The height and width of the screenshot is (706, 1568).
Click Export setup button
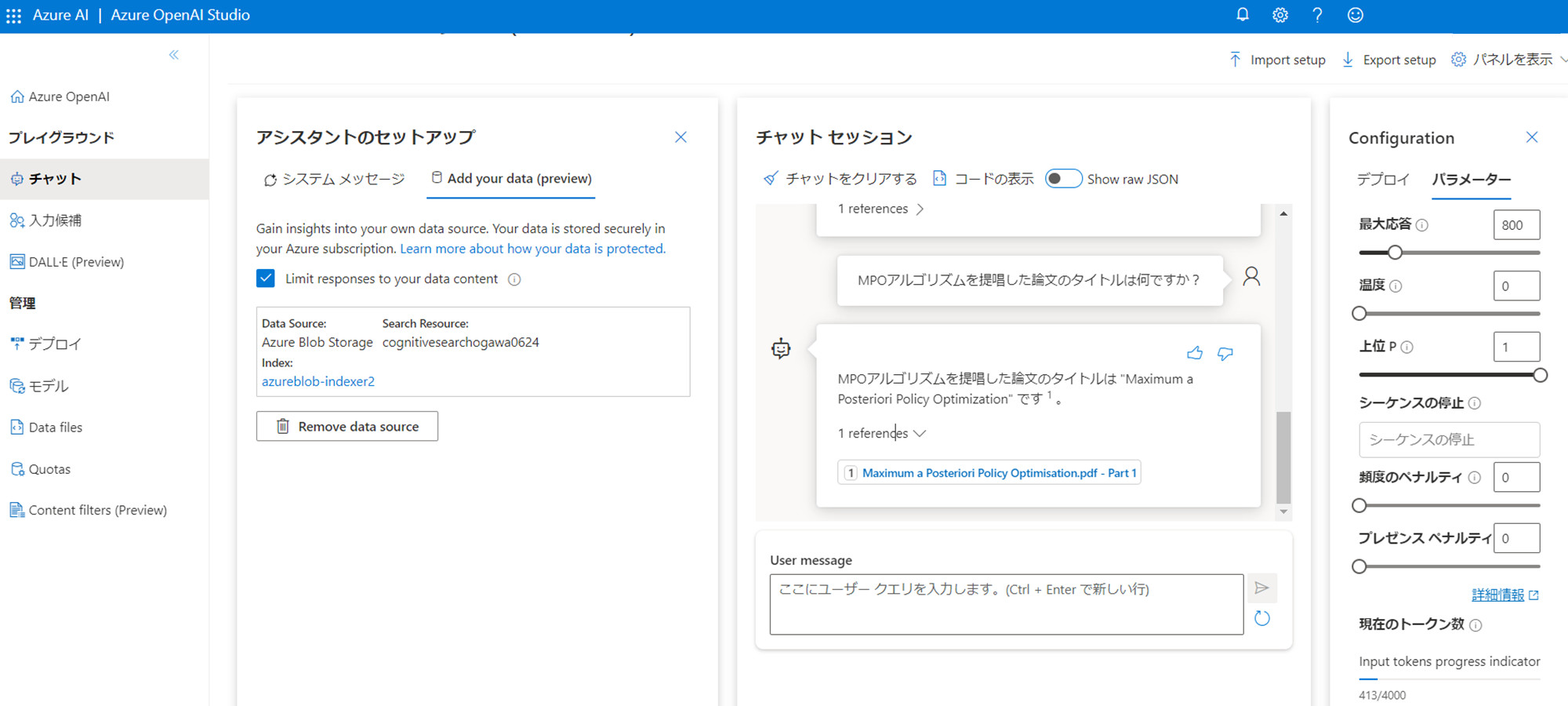click(x=1389, y=60)
